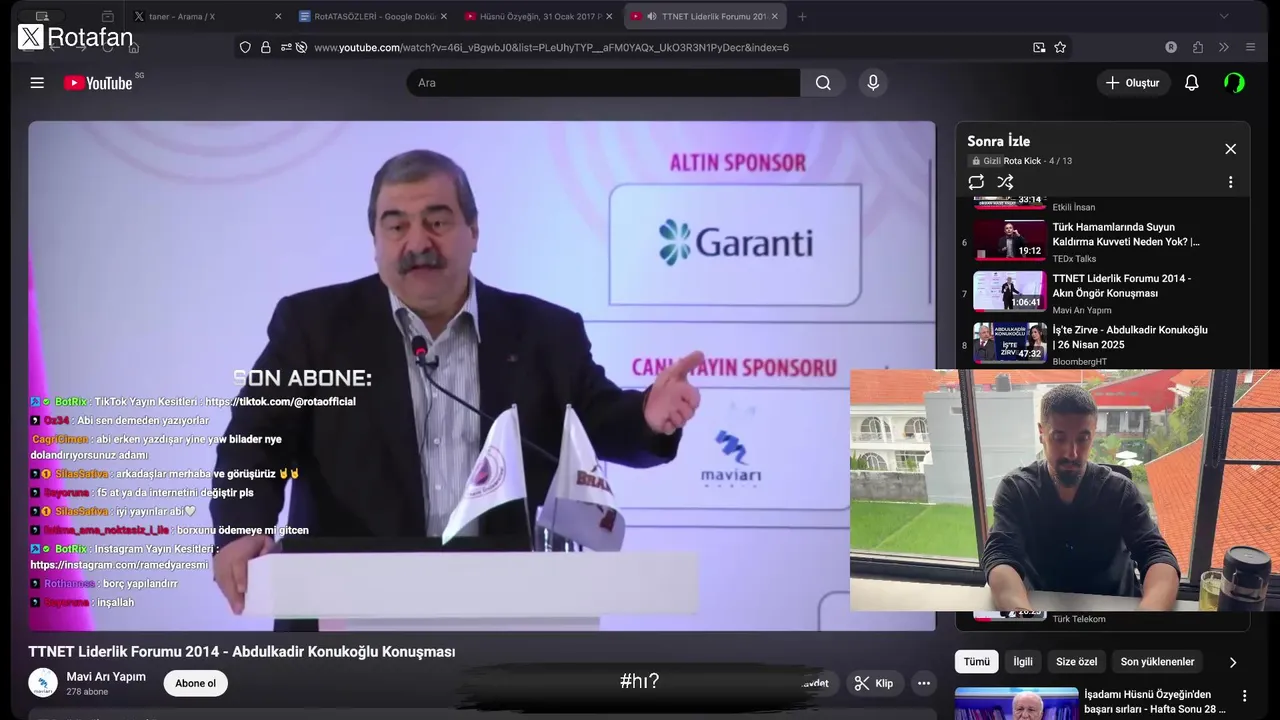The height and width of the screenshot is (720, 1280).
Task: Open the Mavi Arı Yapım channel name
Action: [106, 677]
